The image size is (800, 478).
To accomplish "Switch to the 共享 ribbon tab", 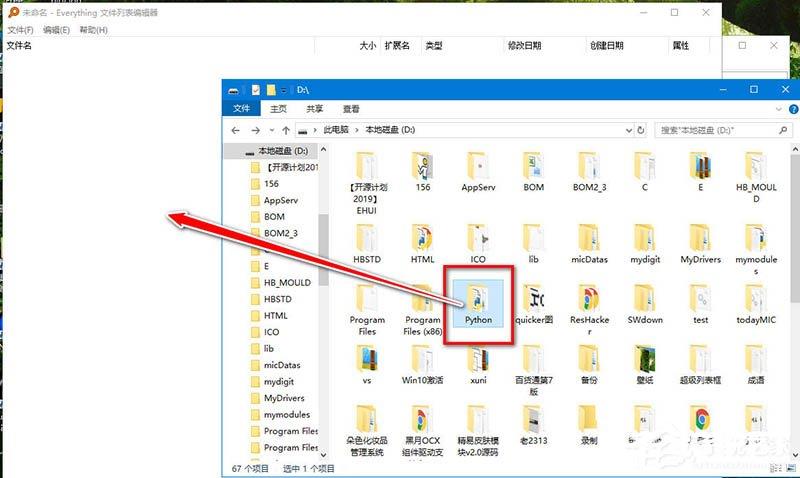I will pyautogui.click(x=314, y=109).
